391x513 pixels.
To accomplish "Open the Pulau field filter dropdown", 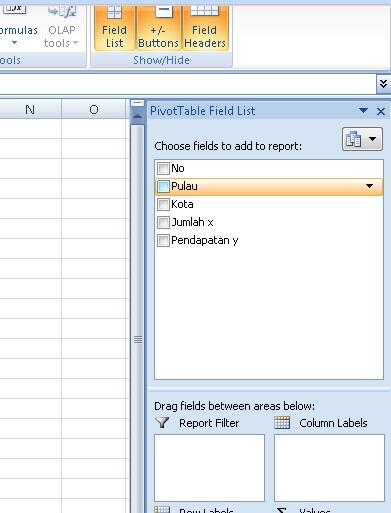I will click(x=369, y=186).
